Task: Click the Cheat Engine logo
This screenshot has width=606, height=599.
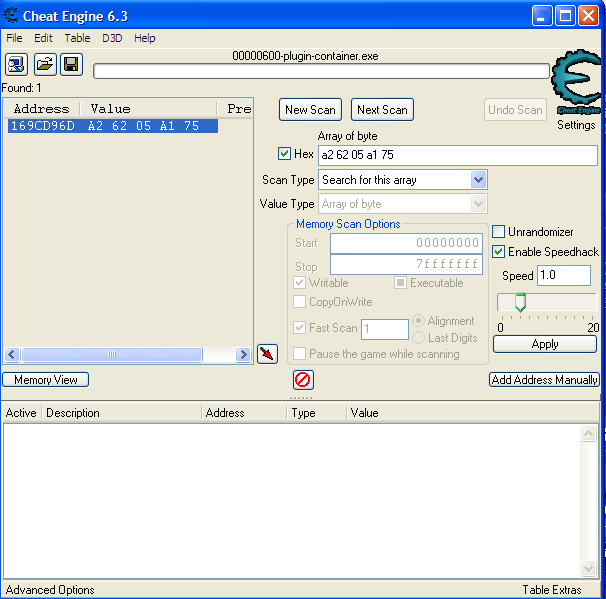Action: coord(577,82)
